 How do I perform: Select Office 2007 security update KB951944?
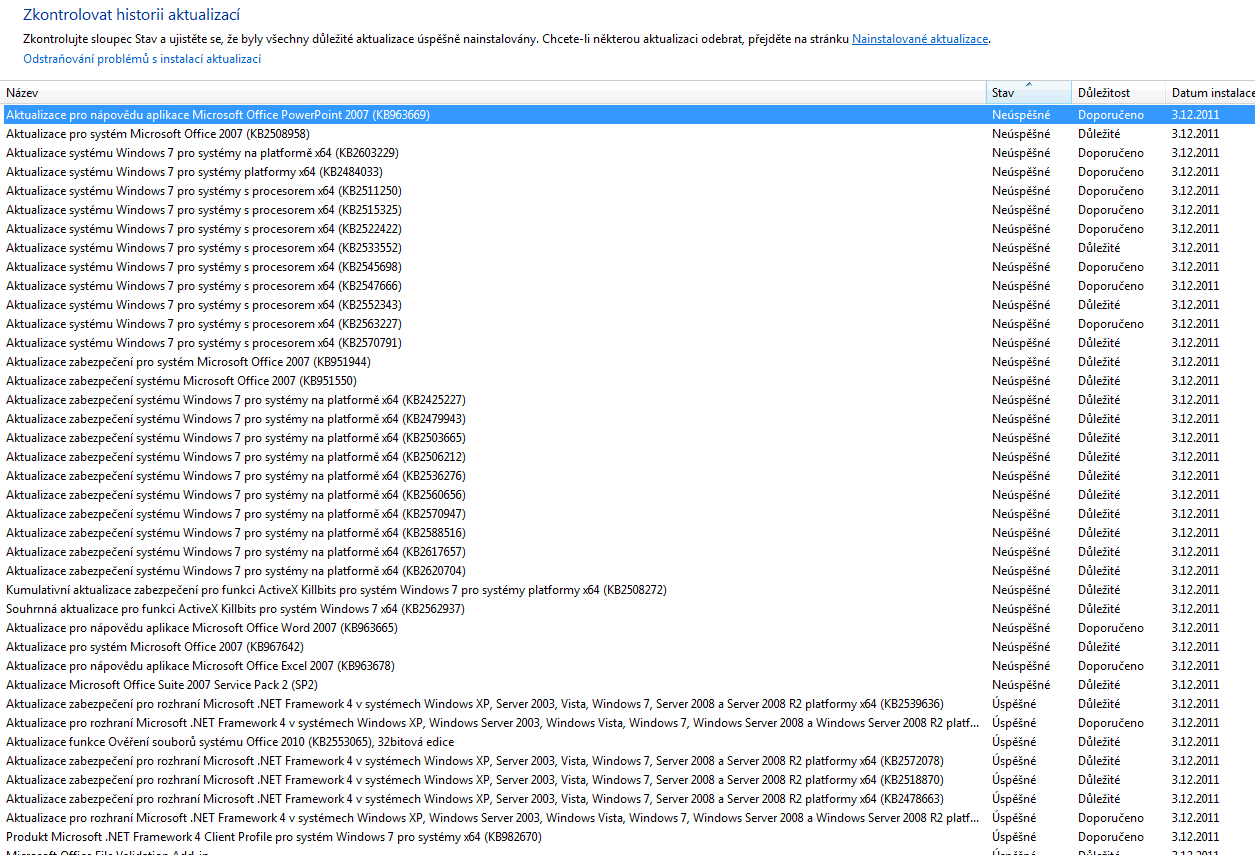tap(627, 362)
